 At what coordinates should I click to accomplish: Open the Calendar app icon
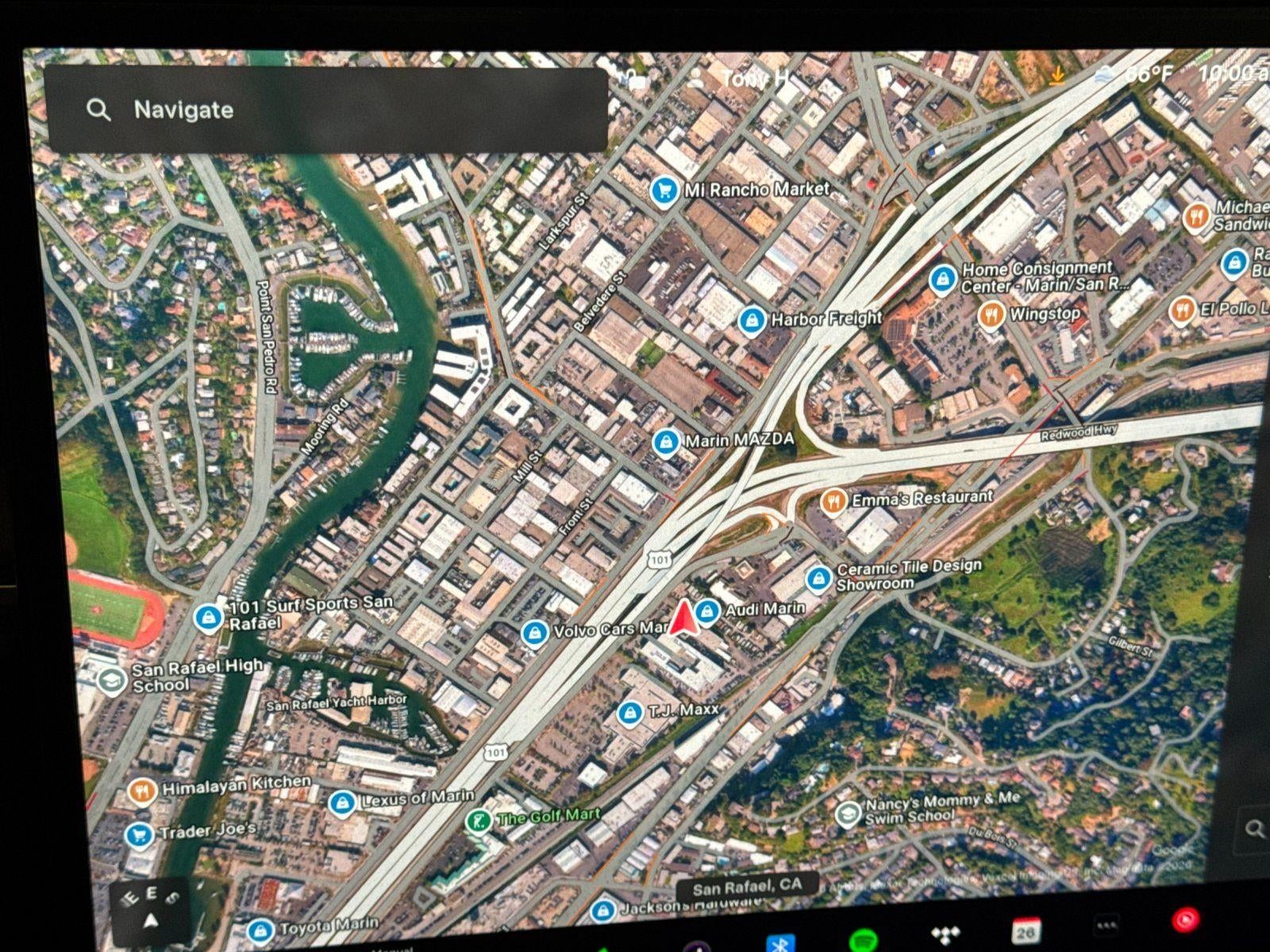point(1027,931)
